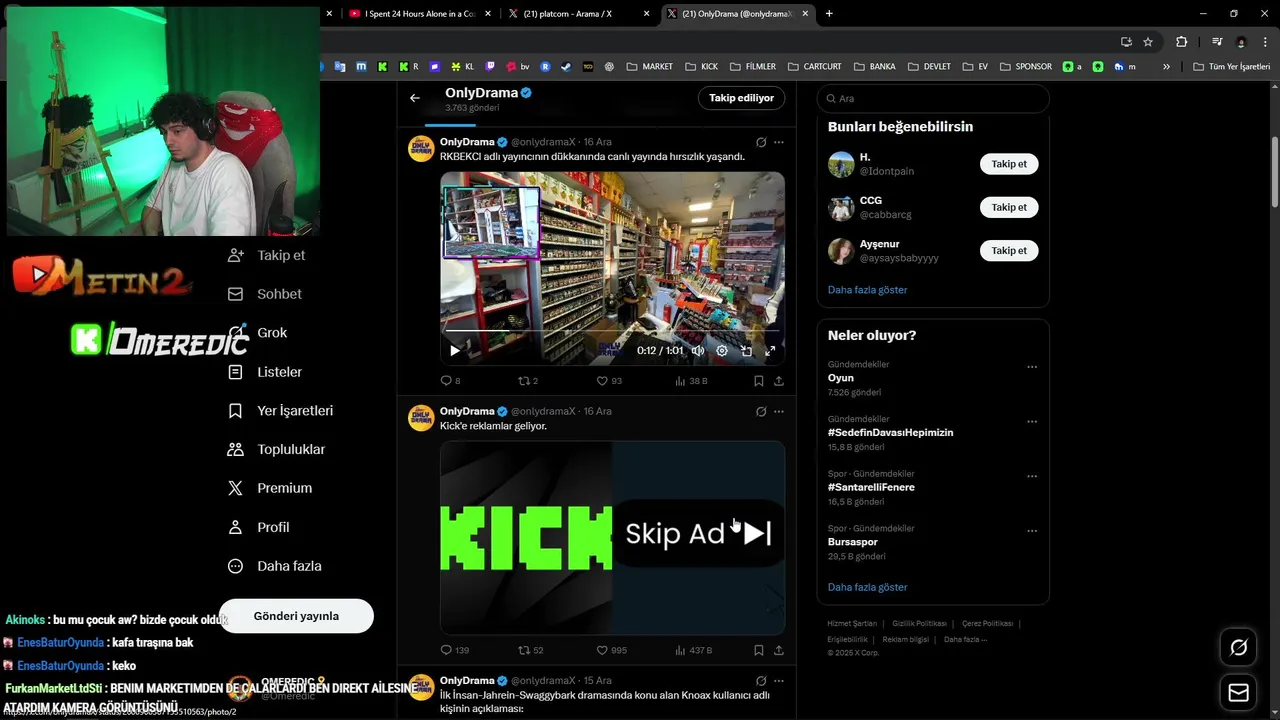
Task: Switch to the platcom - Arama browser tab
Action: pyautogui.click(x=578, y=14)
